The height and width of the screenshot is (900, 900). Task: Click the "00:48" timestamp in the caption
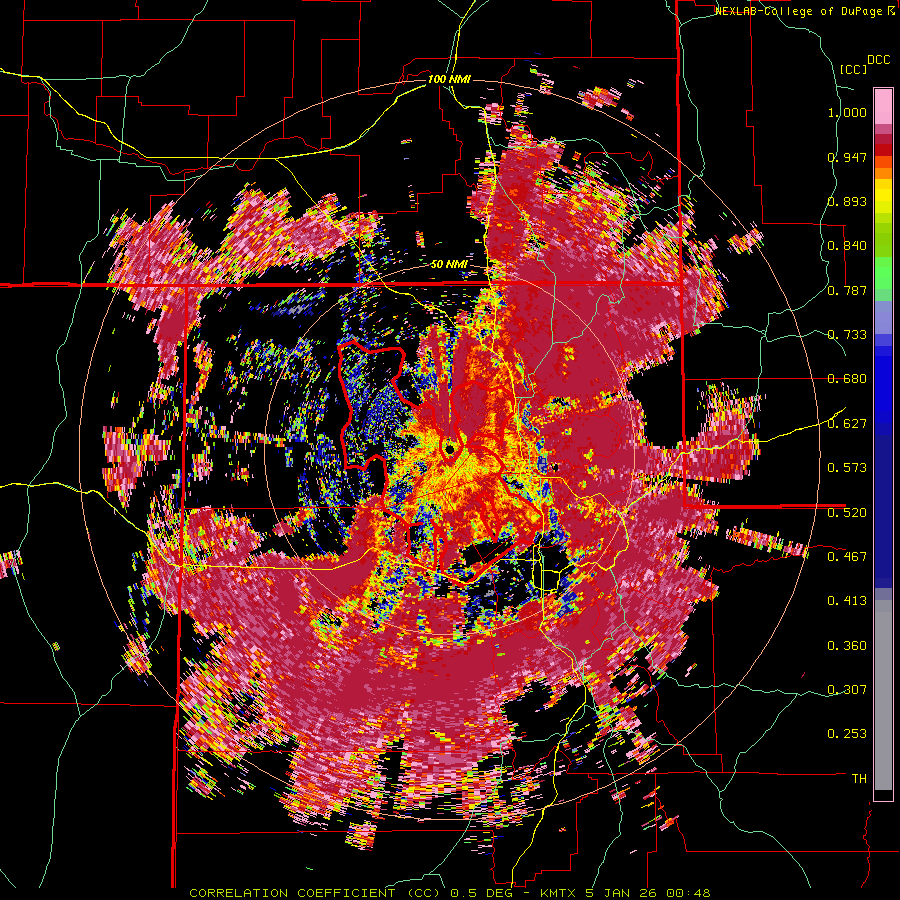click(x=688, y=893)
